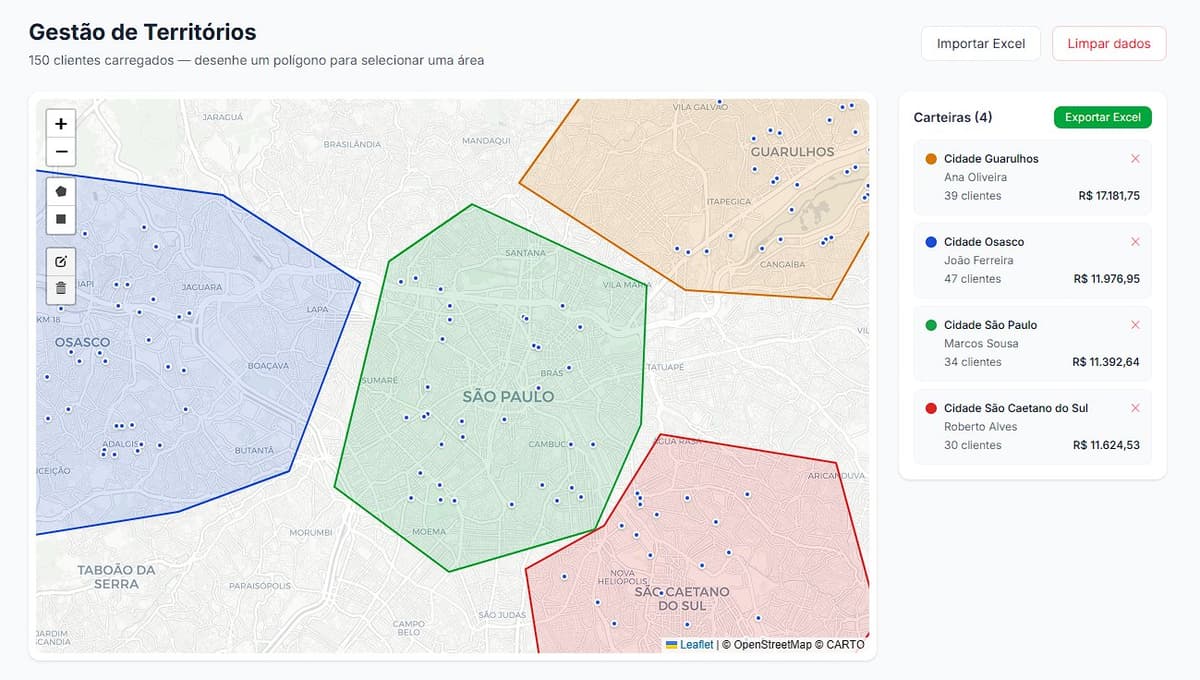The image size is (1200, 680).
Task: Export portfolios with Exportar Excel
Action: (1102, 118)
